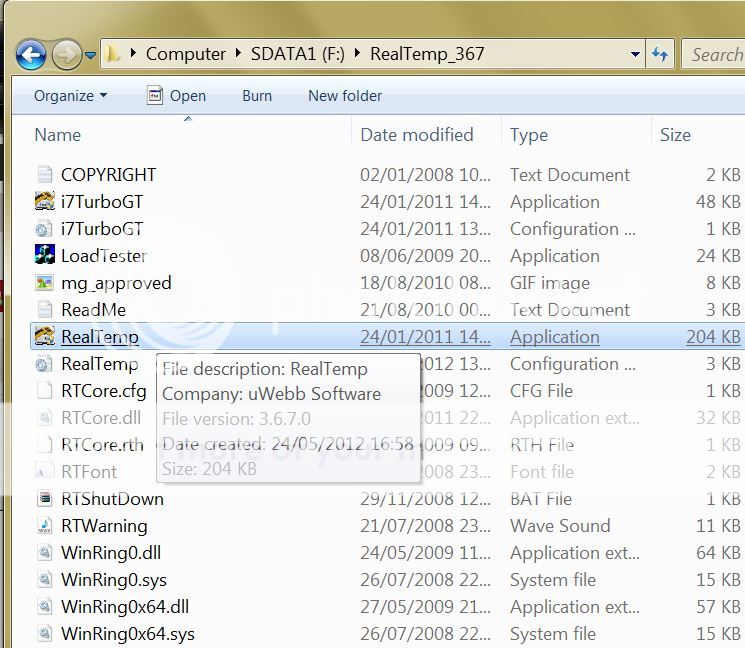
Task: Click the folder icon in address bar
Action: 113,54
